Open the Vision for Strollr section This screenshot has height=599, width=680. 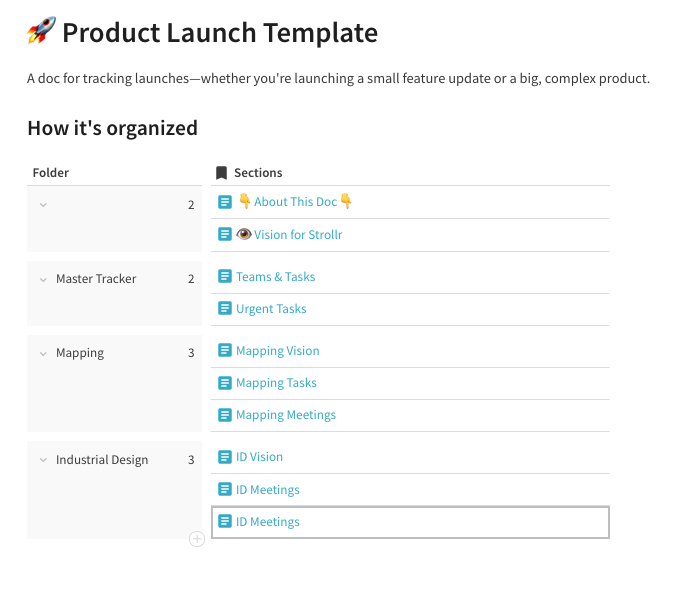(298, 235)
